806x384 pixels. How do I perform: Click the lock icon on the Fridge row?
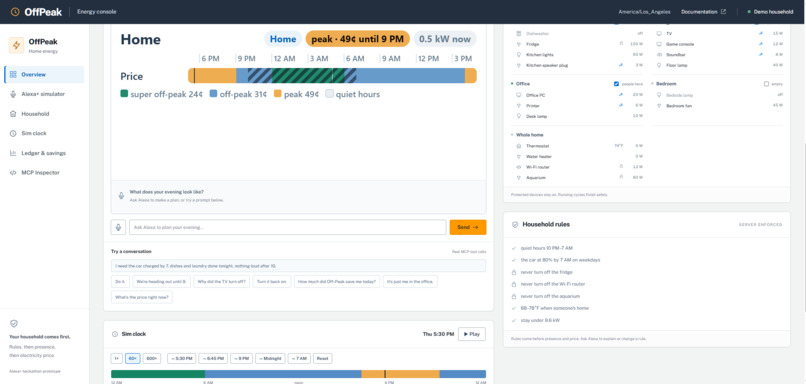[x=621, y=44]
